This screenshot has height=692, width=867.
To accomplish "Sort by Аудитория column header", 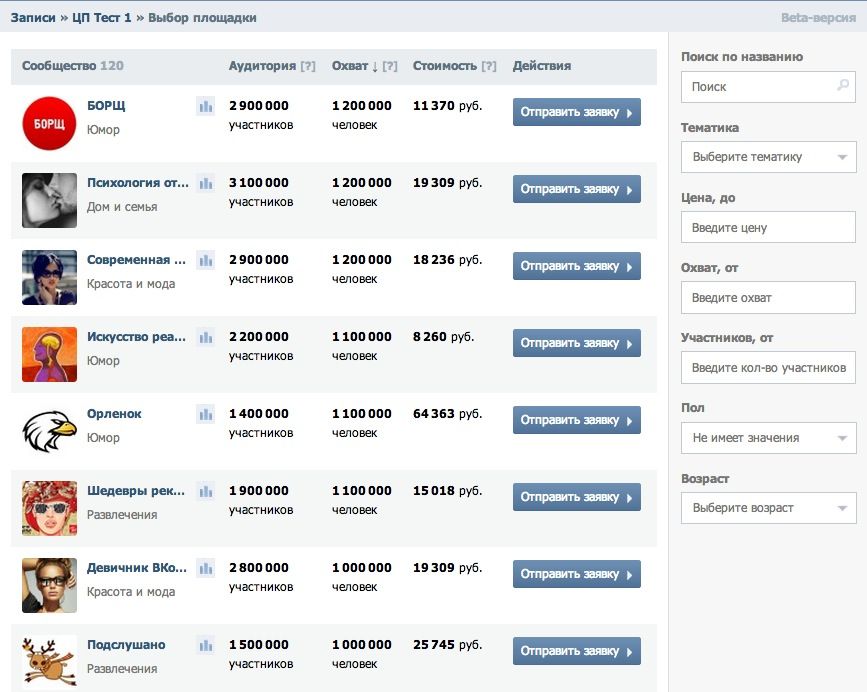I will coord(263,66).
